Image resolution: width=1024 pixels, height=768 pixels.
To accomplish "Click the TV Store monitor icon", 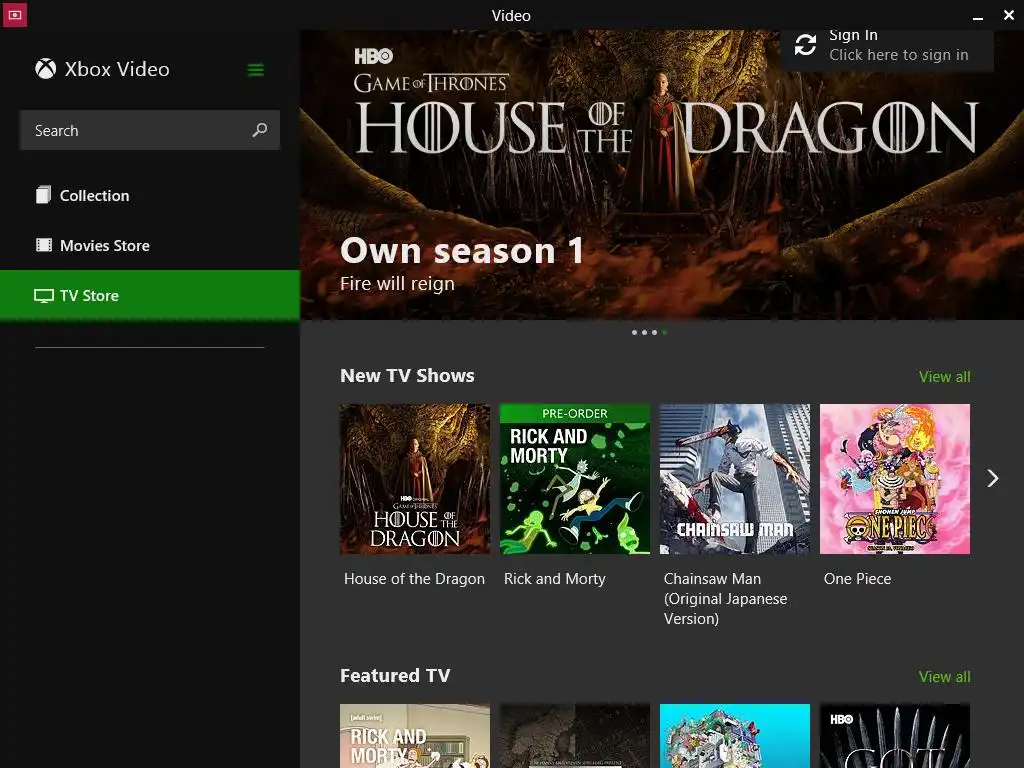I will pos(44,296).
